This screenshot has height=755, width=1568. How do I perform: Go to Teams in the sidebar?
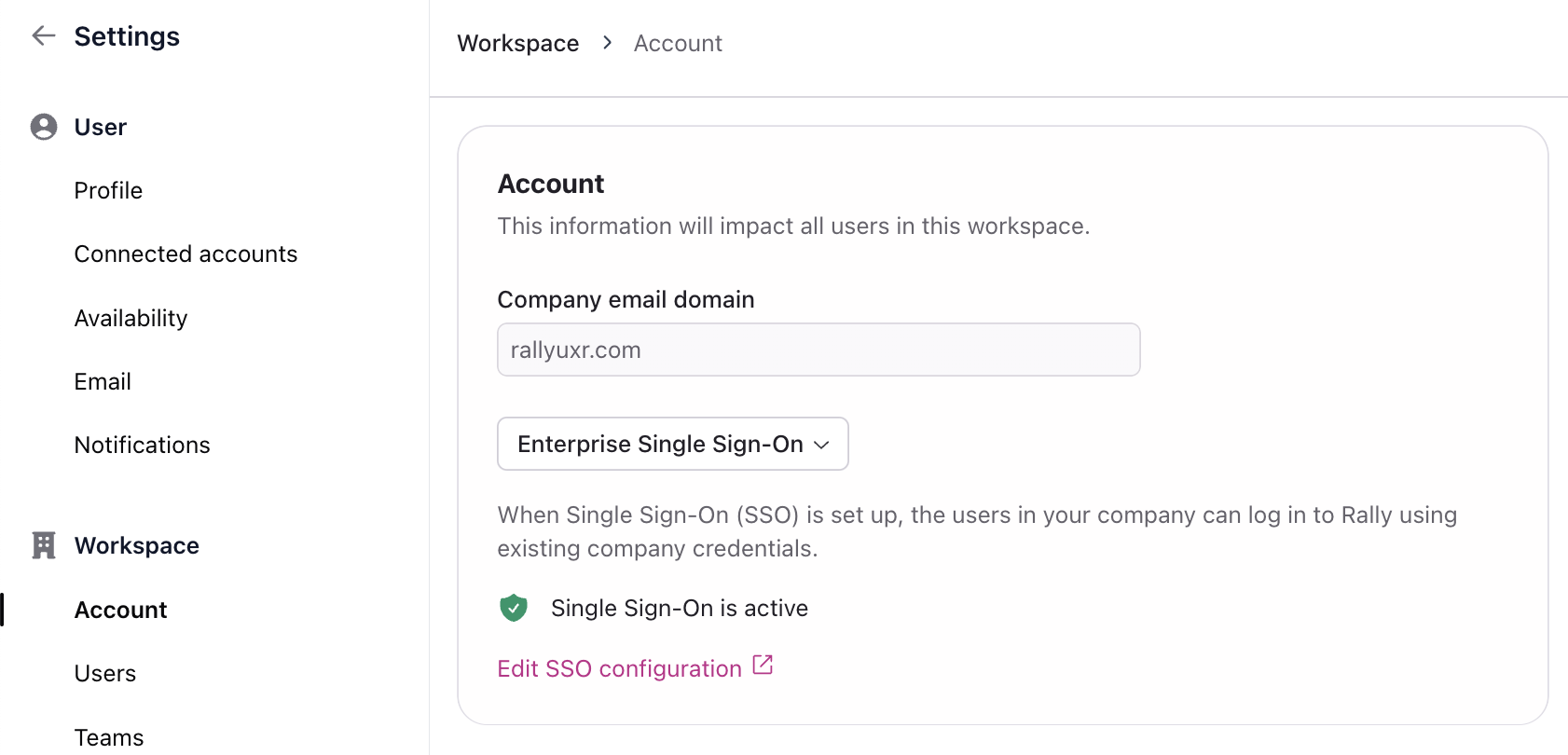pyautogui.click(x=109, y=737)
